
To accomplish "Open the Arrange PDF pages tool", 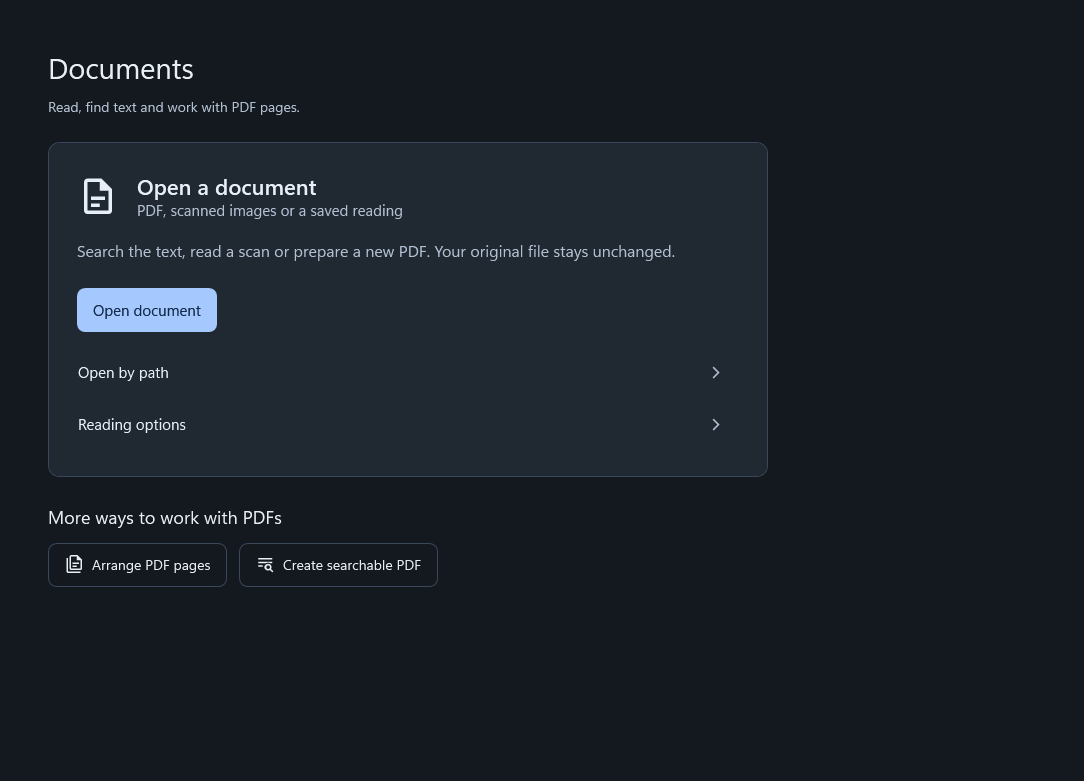I will [x=138, y=565].
